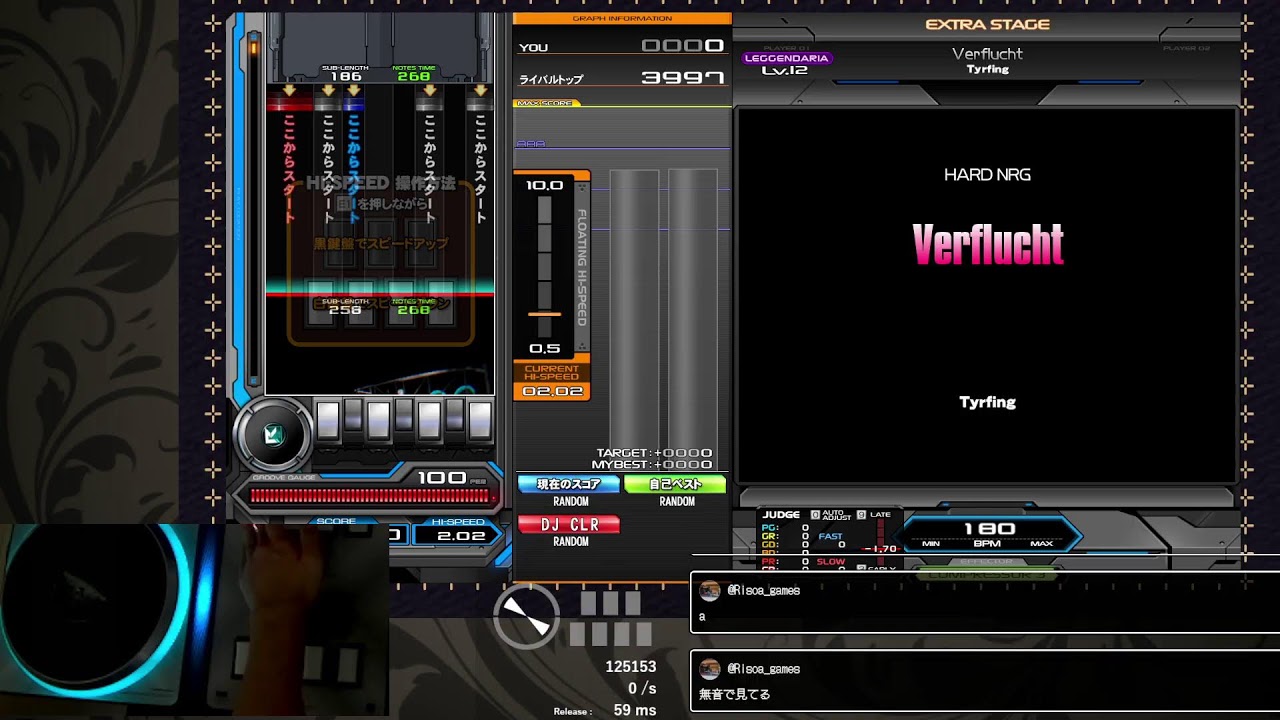Click the webcam view of the turntable
Image resolution: width=1280 pixels, height=720 pixels.
(x=194, y=619)
